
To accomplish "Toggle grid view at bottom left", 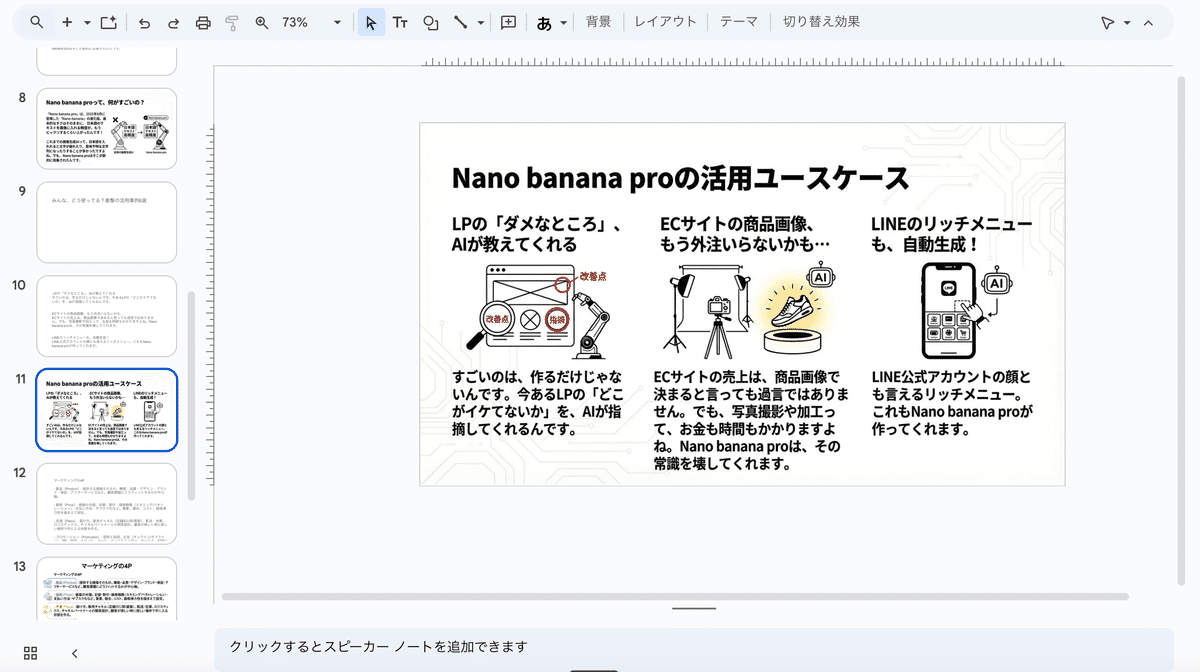I will [30, 653].
